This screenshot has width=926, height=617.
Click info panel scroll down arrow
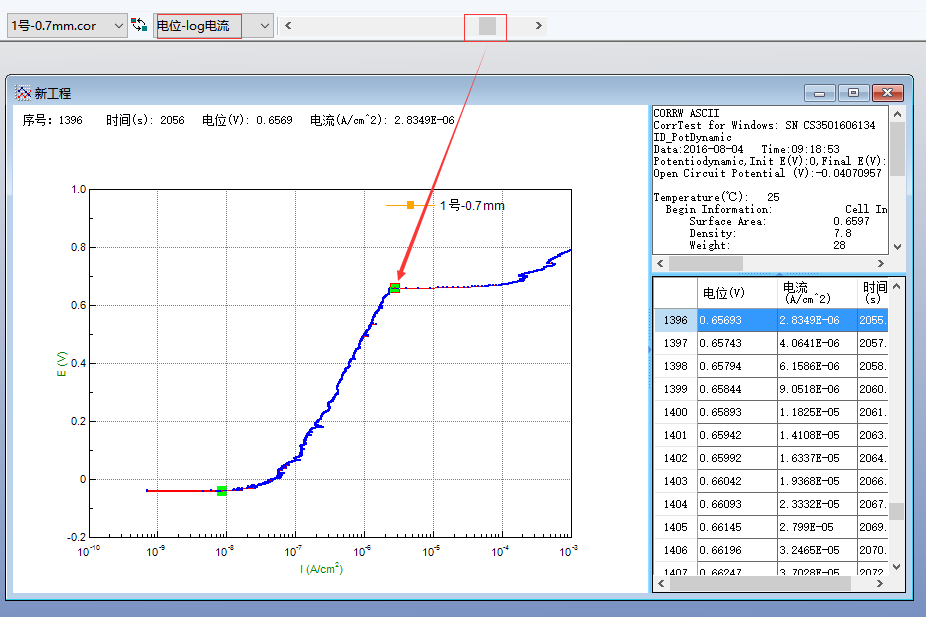click(x=897, y=247)
